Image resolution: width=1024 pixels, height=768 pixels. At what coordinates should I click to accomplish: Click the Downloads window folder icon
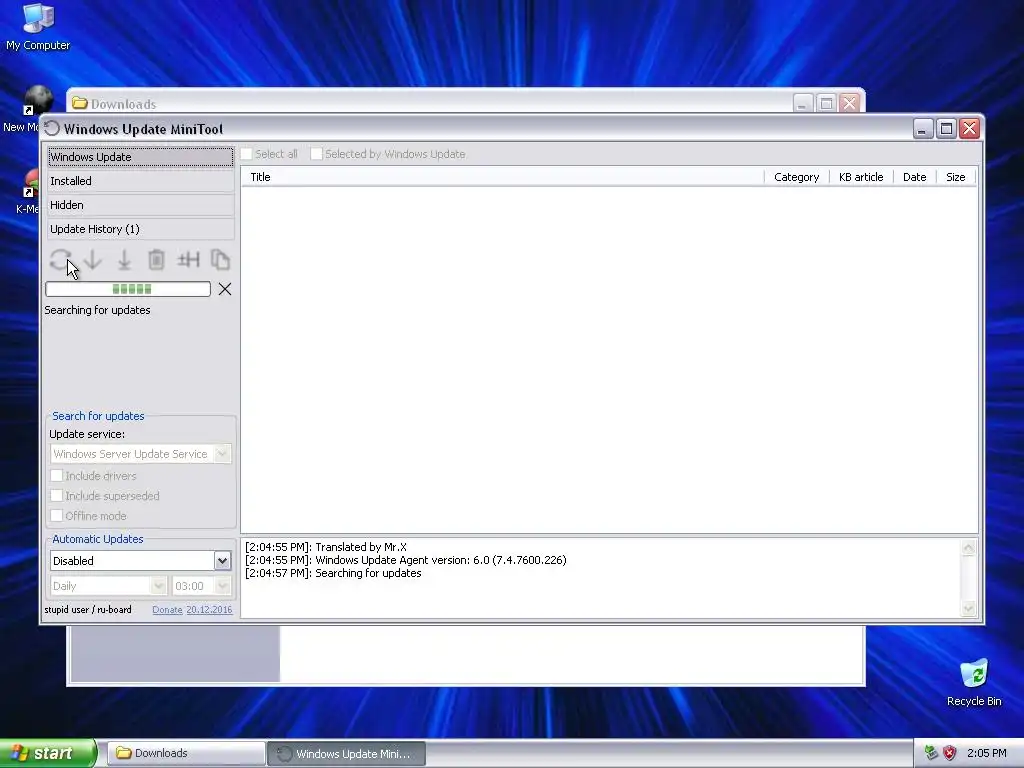click(x=80, y=103)
